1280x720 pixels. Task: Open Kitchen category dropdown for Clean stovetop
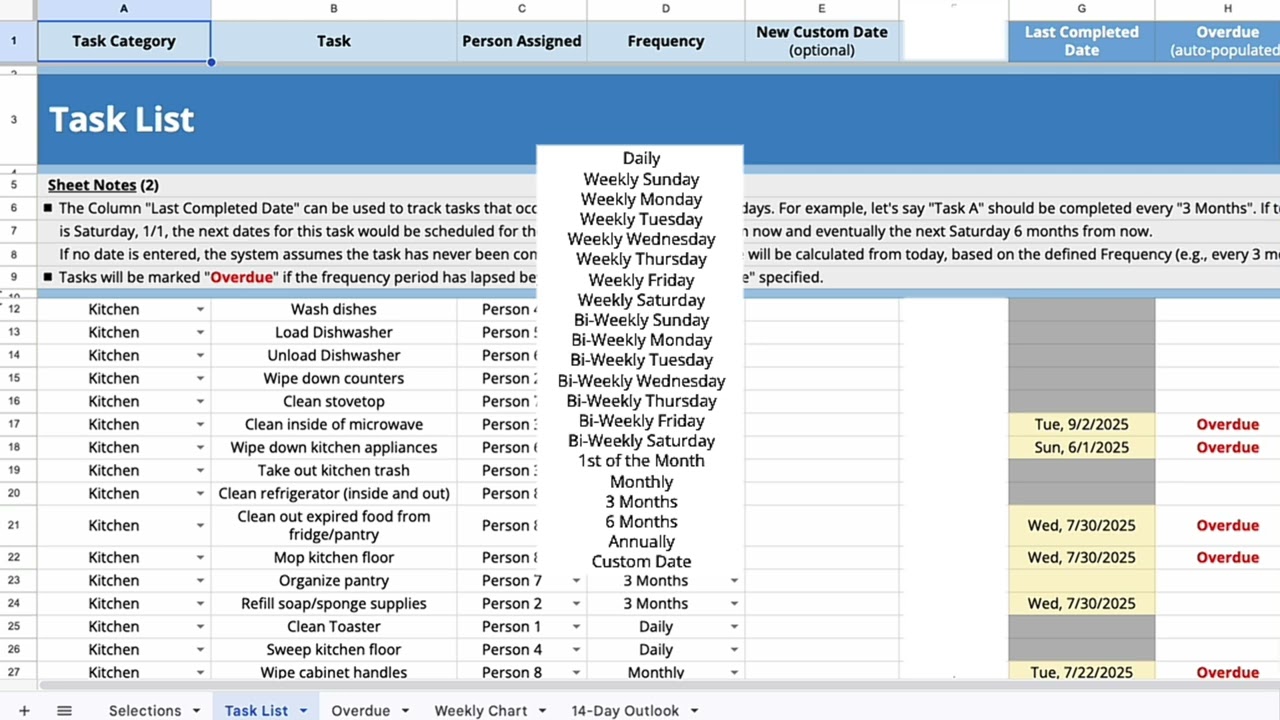click(x=200, y=401)
